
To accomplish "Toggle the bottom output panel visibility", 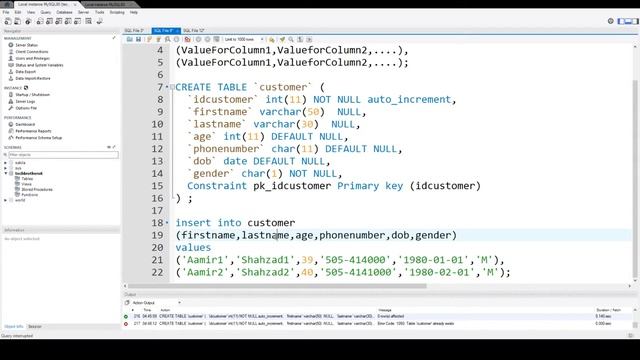I will click(628, 21).
